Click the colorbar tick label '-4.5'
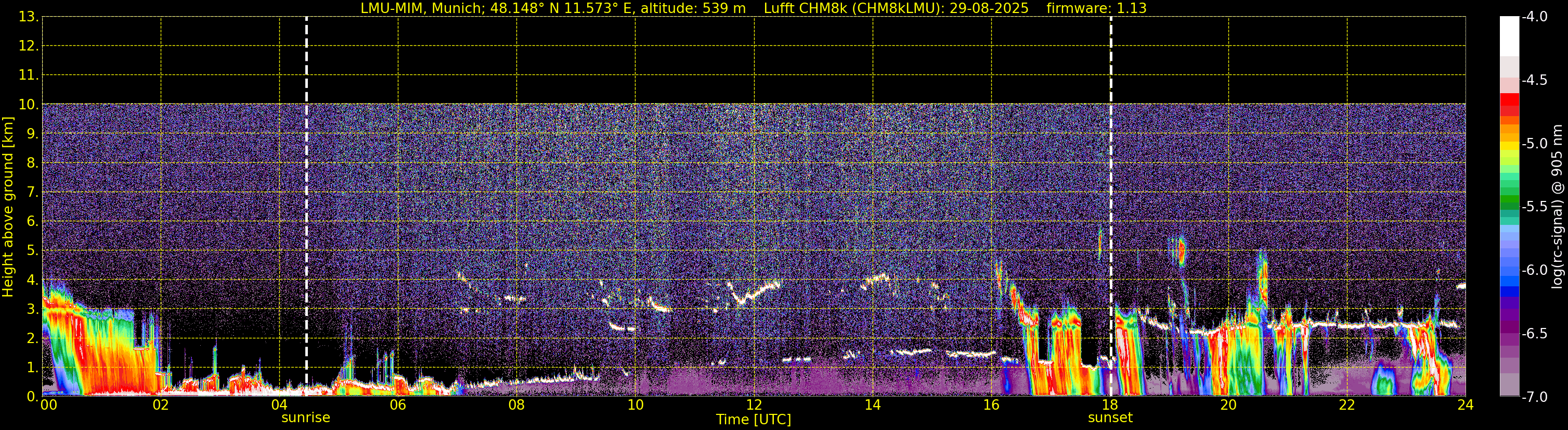The width and height of the screenshot is (1568, 430). tap(1535, 80)
